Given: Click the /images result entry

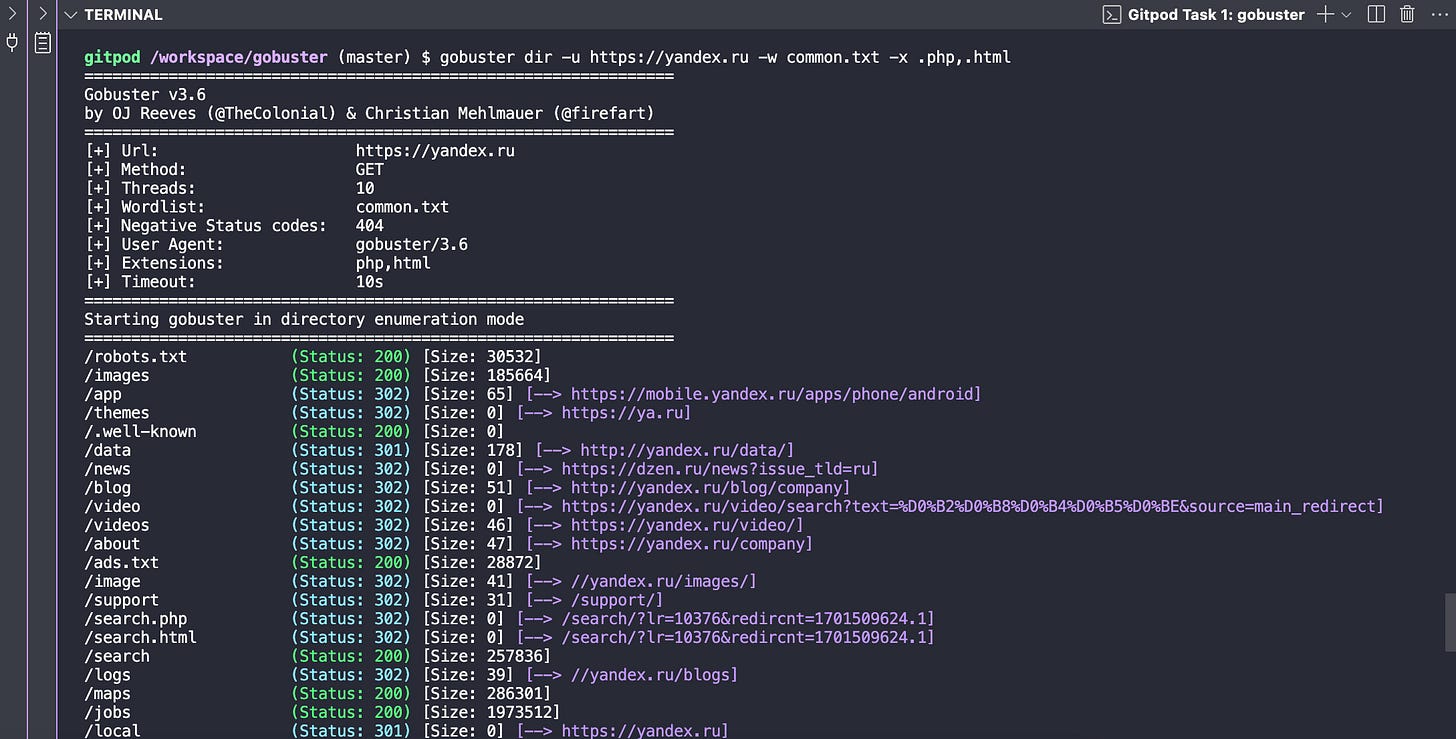Looking at the screenshot, I should tap(117, 375).
